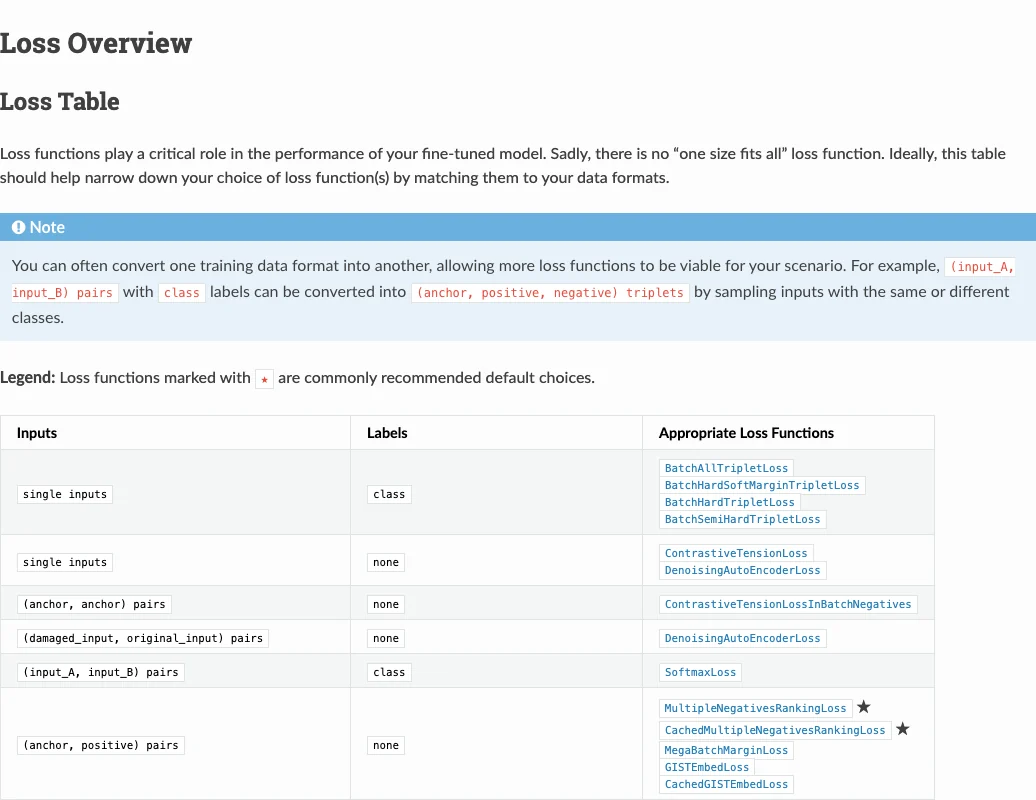This screenshot has width=1036, height=800.
Task: Click the "class" label in the SoftmaxLoss row
Action: pyautogui.click(x=389, y=673)
